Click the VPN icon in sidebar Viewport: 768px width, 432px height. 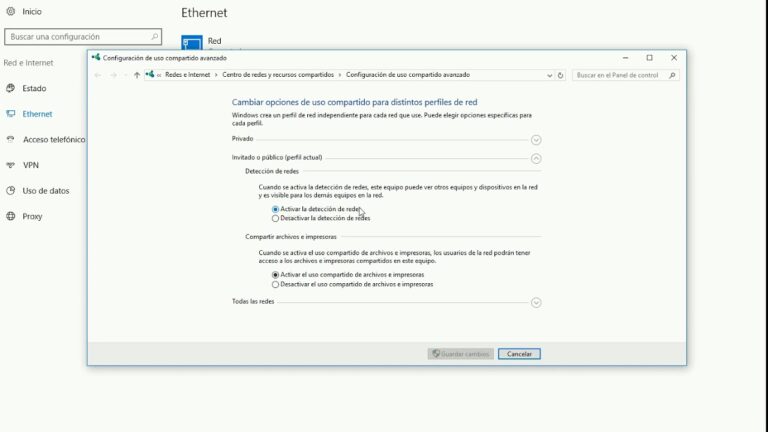[x=11, y=165]
